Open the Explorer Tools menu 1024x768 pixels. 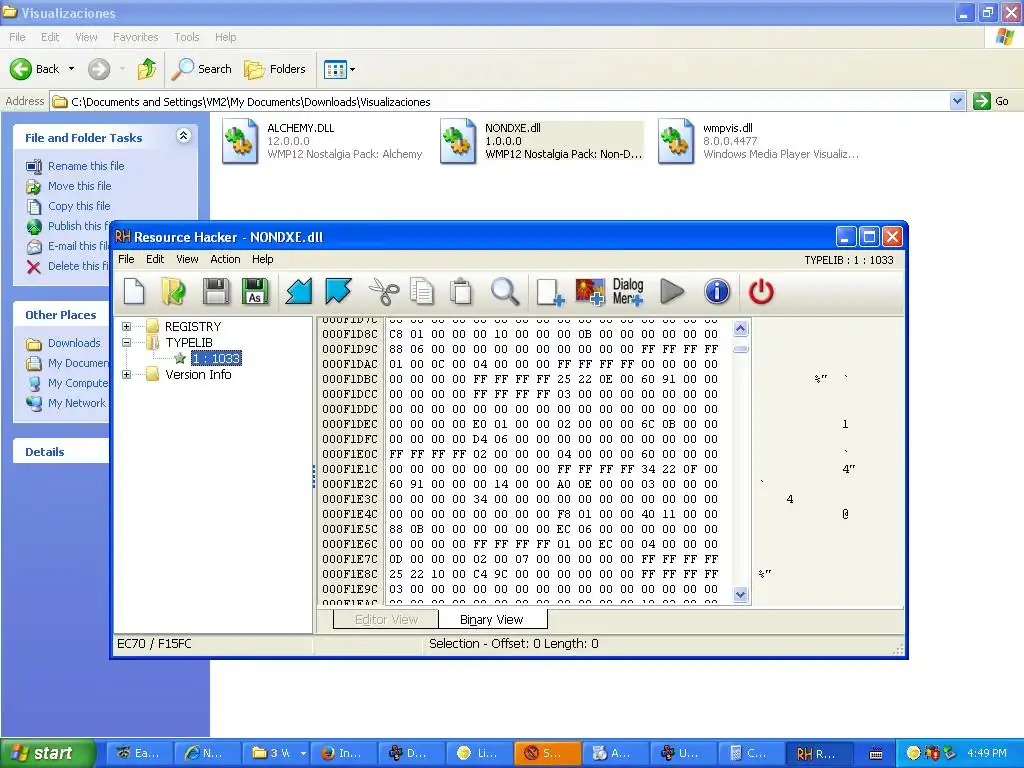click(x=186, y=37)
